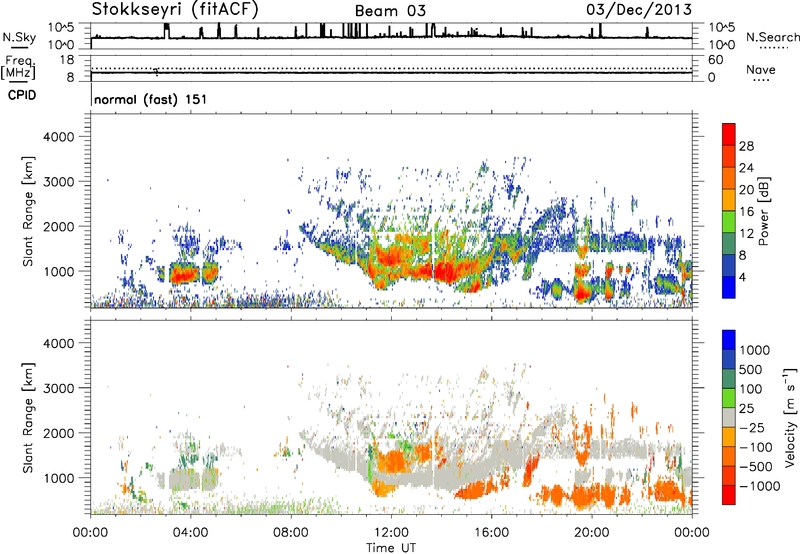Click the noise spike near 03:00 in the N.Sky panel
The height and width of the screenshot is (554, 800).
[167, 31]
